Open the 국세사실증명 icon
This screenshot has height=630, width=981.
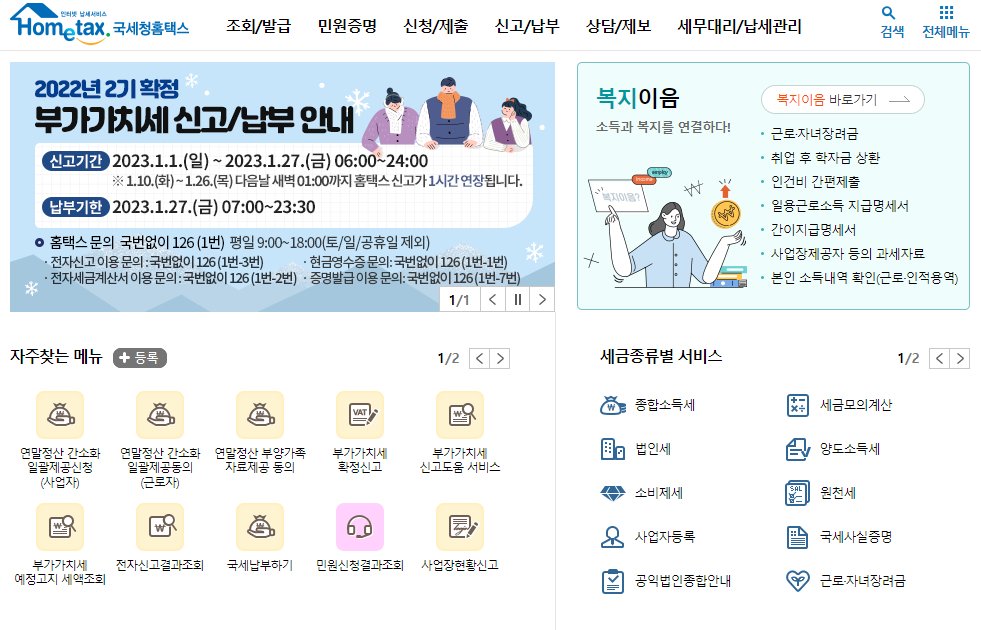pyautogui.click(x=798, y=536)
